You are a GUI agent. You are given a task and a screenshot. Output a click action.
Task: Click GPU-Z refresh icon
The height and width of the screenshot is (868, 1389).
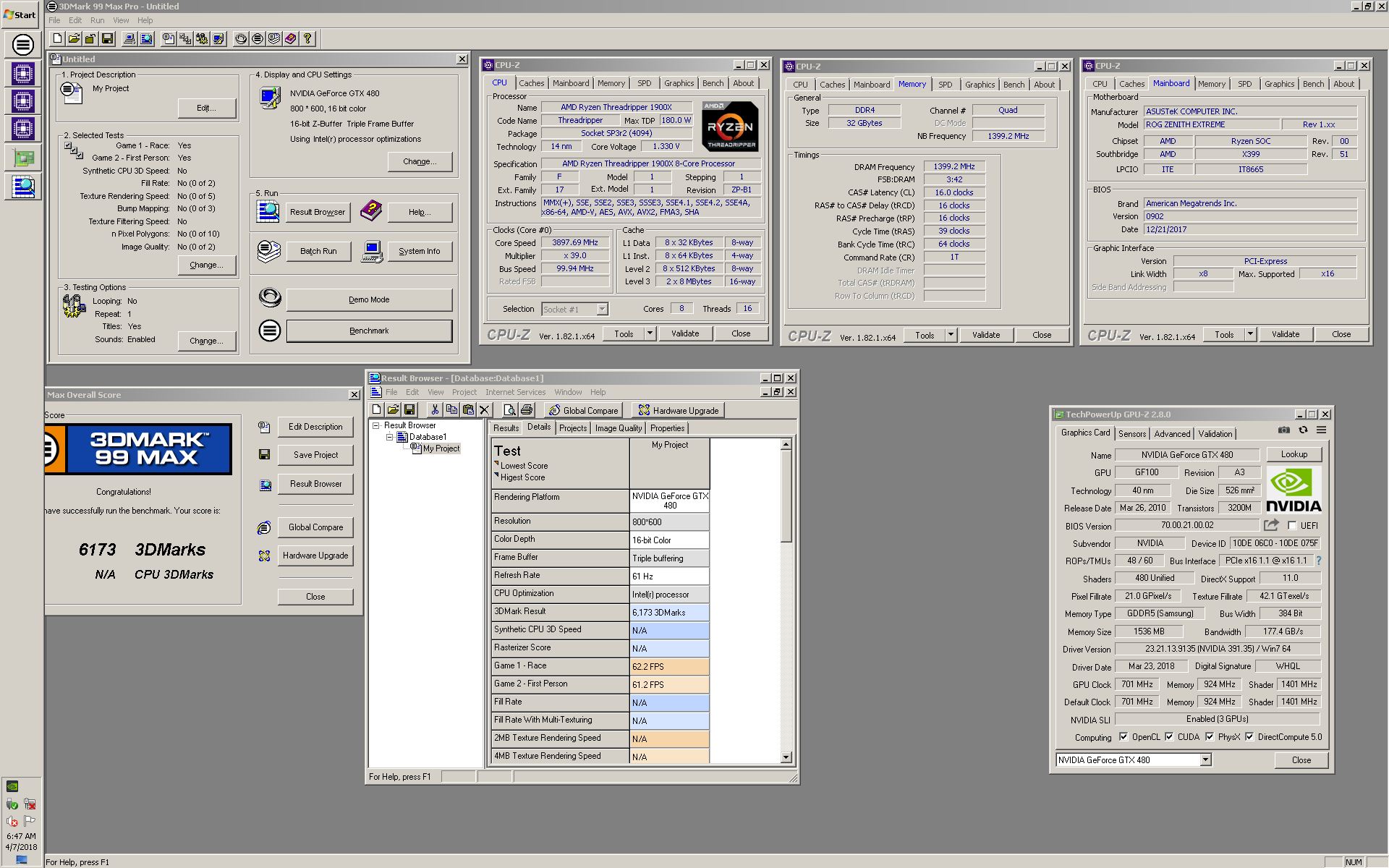1303,430
